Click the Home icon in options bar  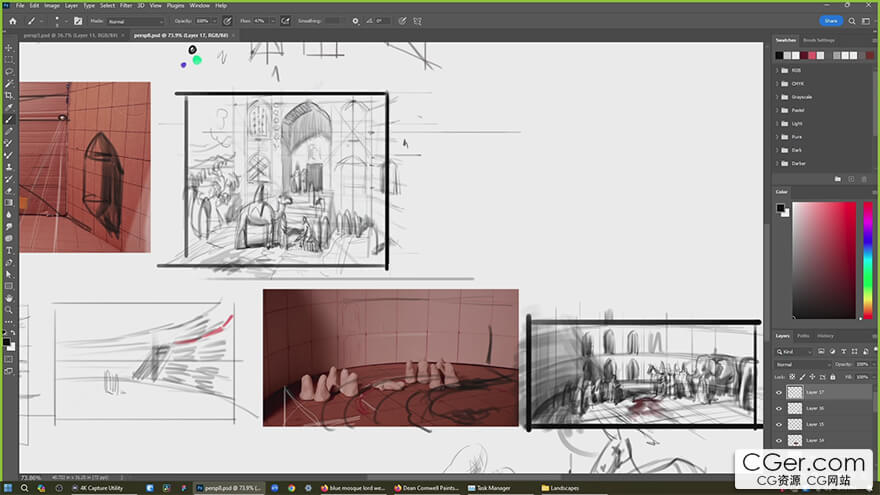click(x=10, y=20)
